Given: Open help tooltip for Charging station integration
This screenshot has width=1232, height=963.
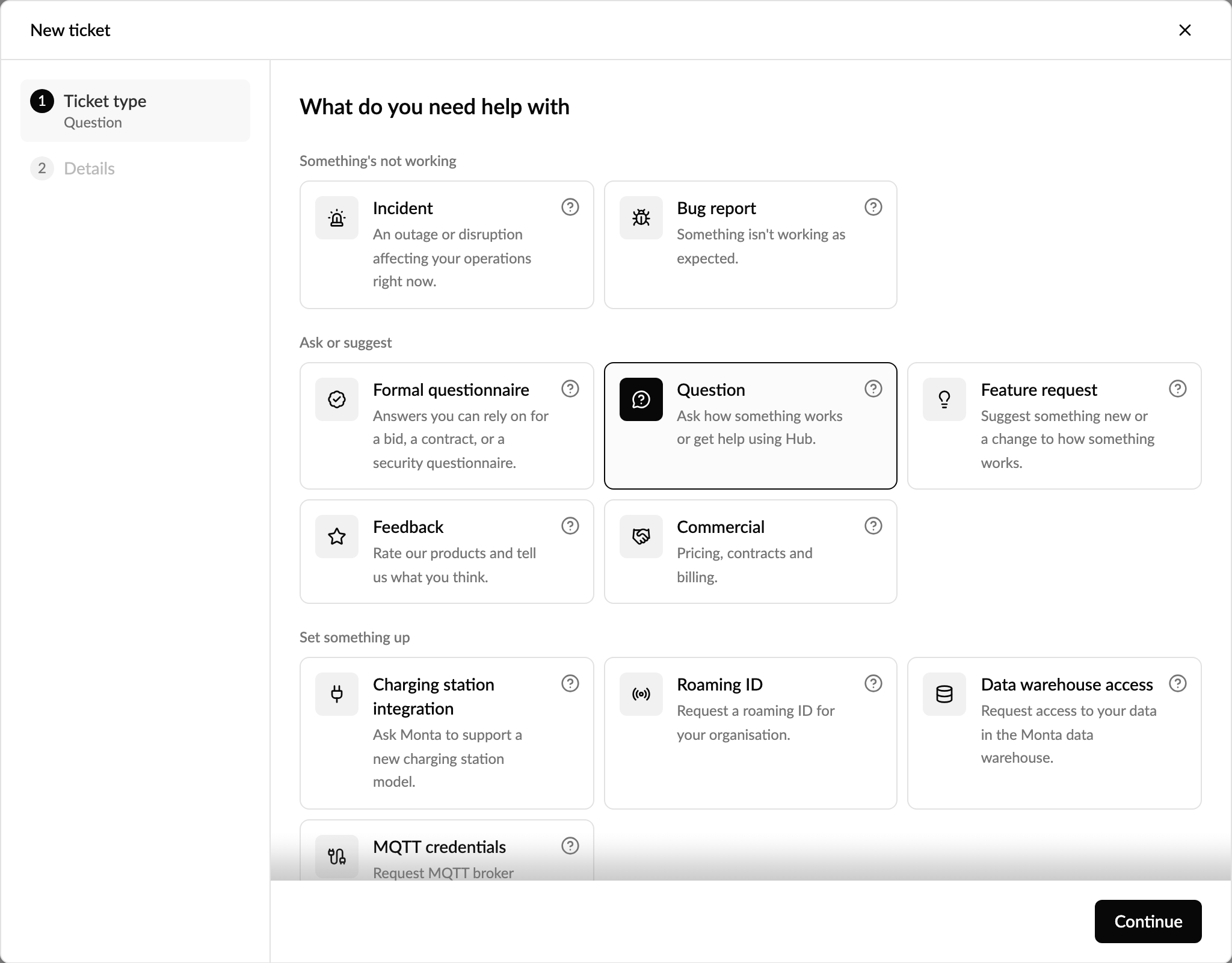Looking at the screenshot, I should click(570, 683).
